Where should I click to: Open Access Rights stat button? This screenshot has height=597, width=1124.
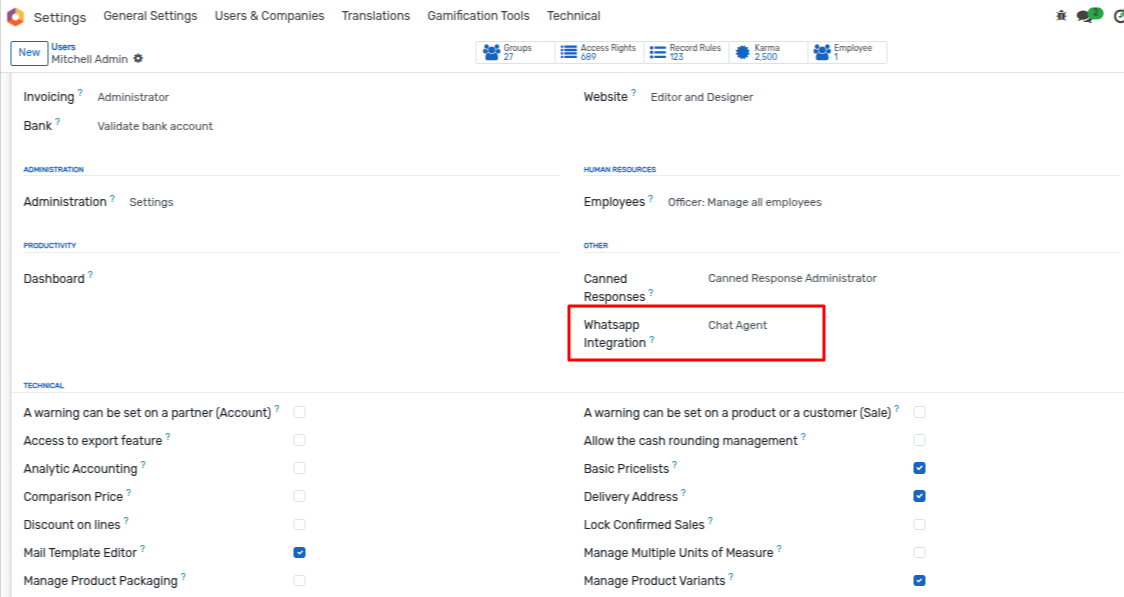(598, 53)
